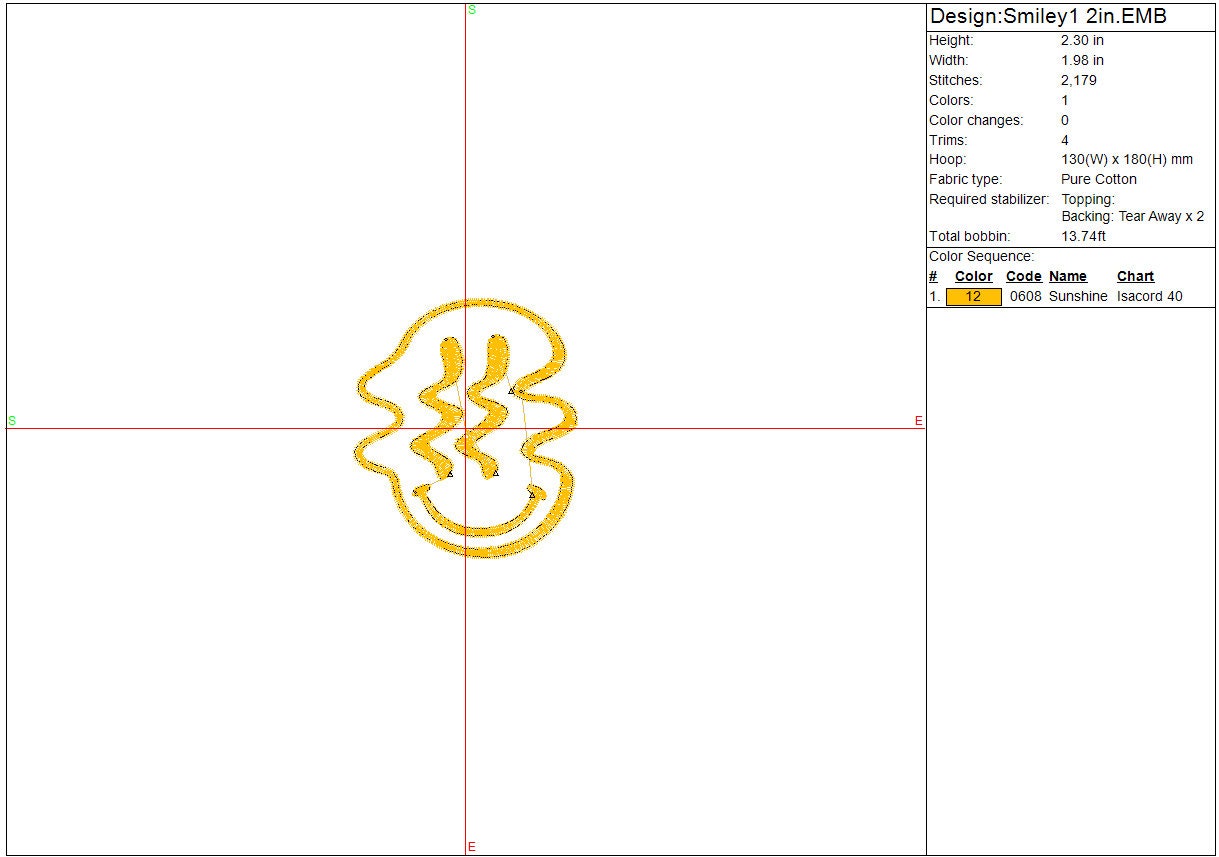
Task: Click the Pure Cotton fabric type value
Action: click(x=1098, y=180)
